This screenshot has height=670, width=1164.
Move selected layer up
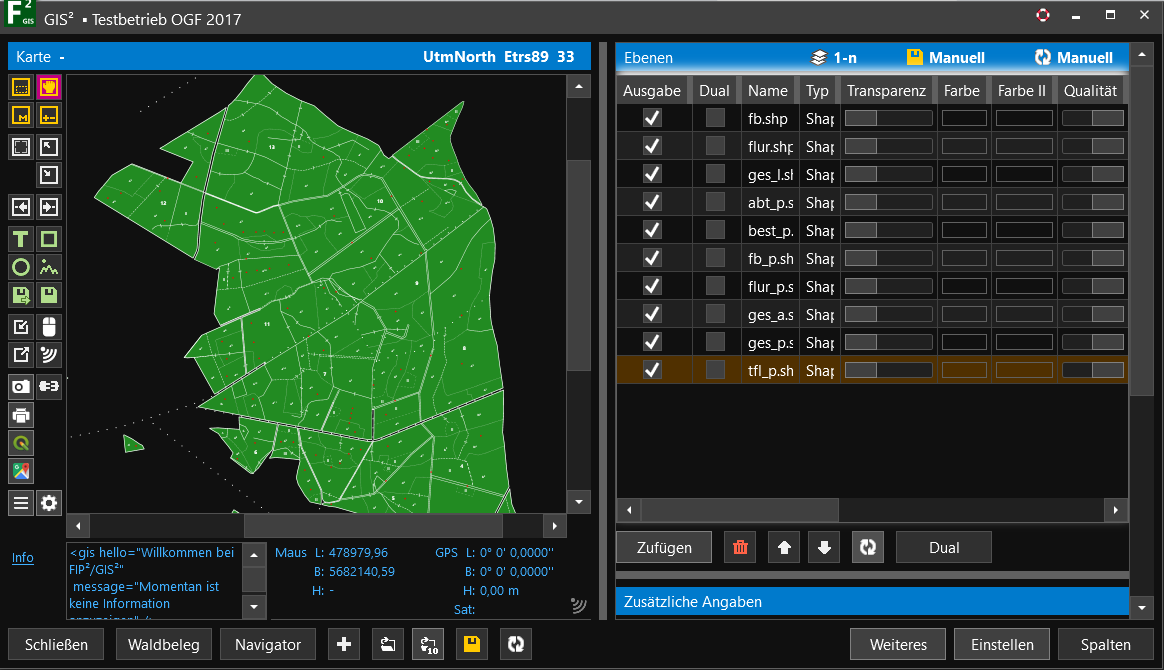784,547
